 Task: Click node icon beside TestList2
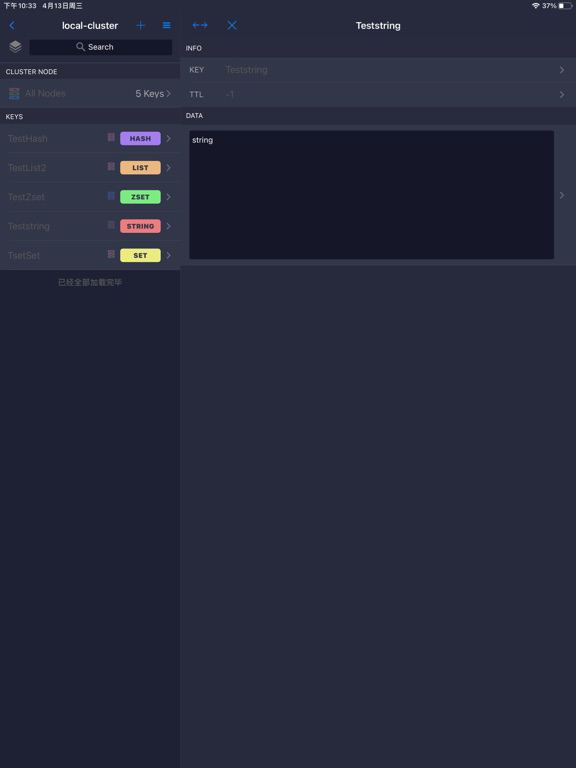click(111, 167)
